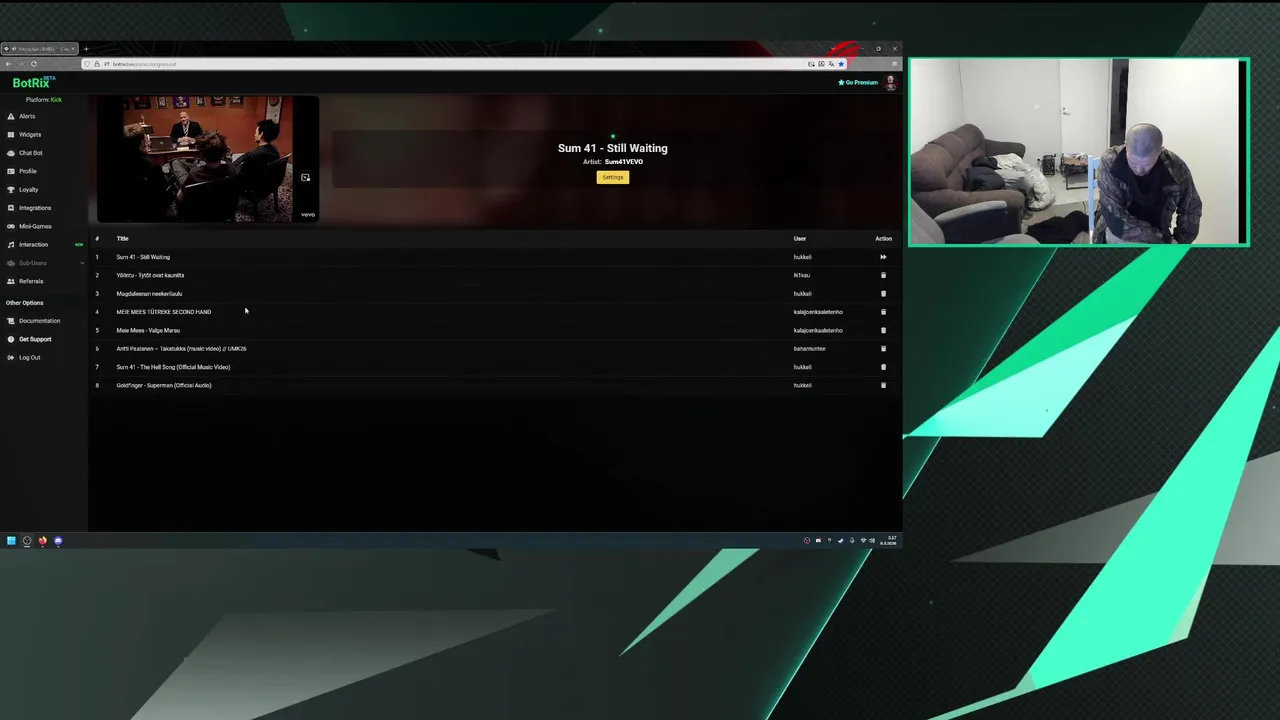Click the User column header
Image resolution: width=1280 pixels, height=720 pixels.
[x=800, y=239]
